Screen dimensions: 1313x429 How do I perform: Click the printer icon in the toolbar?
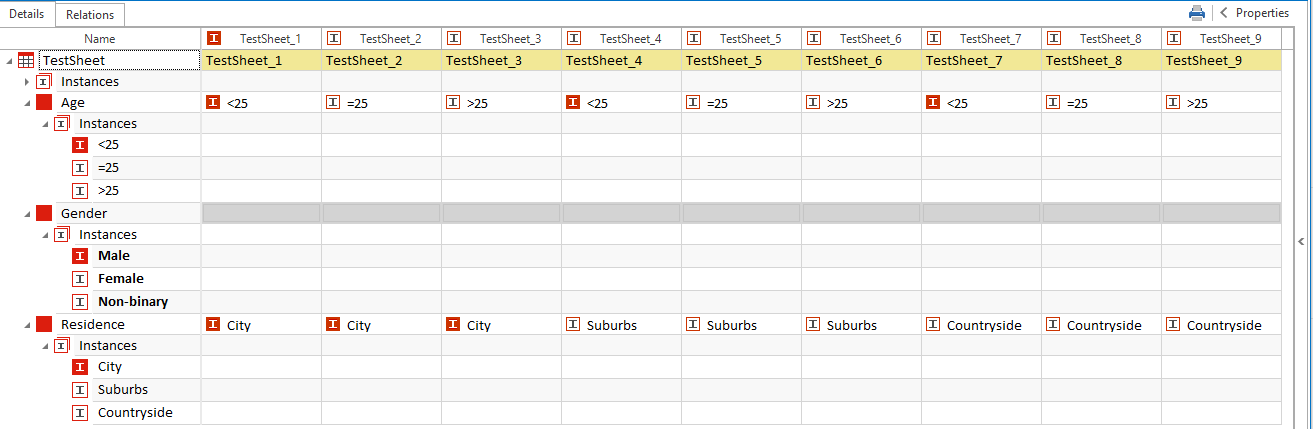[x=1197, y=13]
